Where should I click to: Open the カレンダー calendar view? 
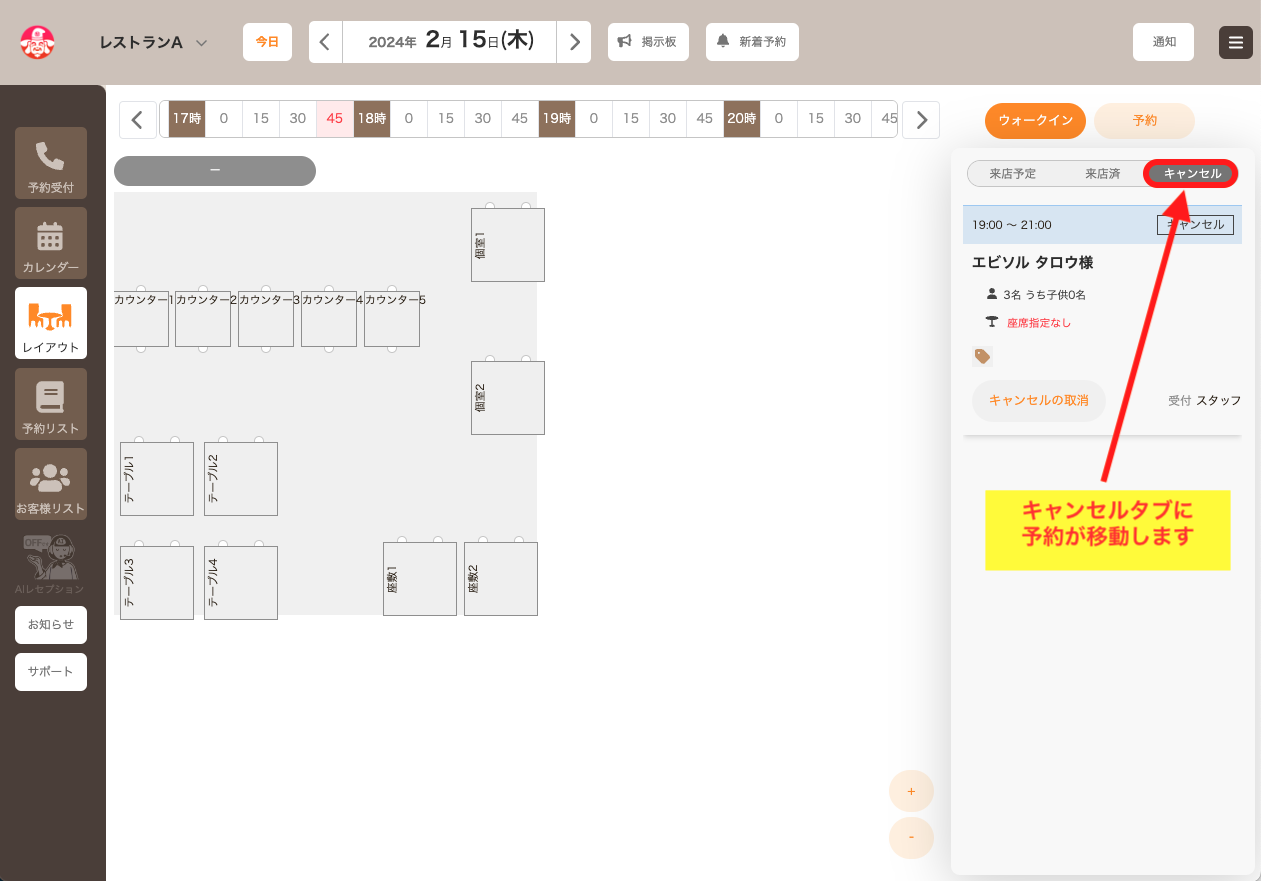pyautogui.click(x=50, y=243)
